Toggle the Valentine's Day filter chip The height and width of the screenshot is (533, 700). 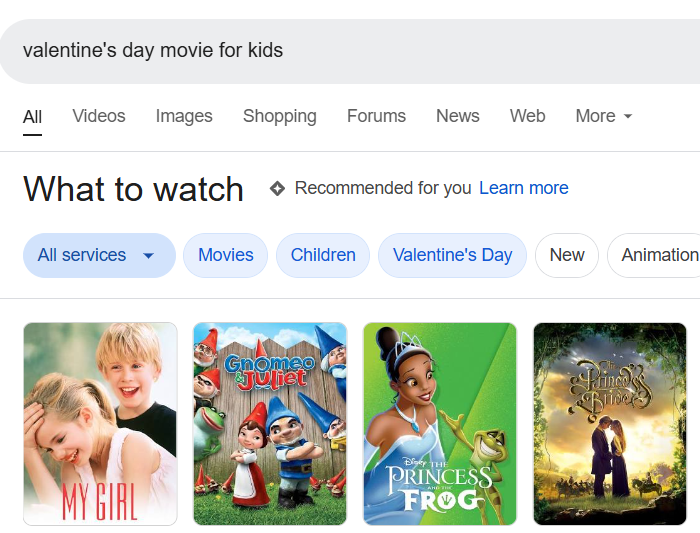(x=452, y=255)
